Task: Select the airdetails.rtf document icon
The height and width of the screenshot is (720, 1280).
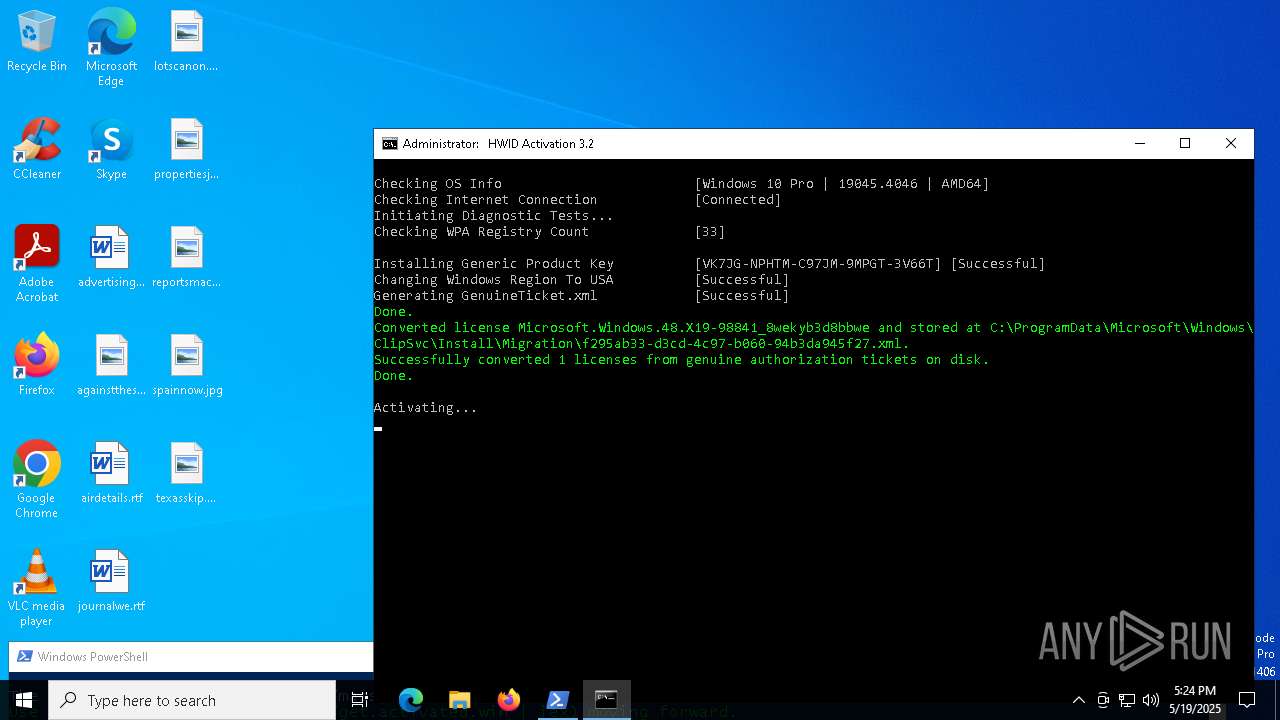Action: pos(111,474)
